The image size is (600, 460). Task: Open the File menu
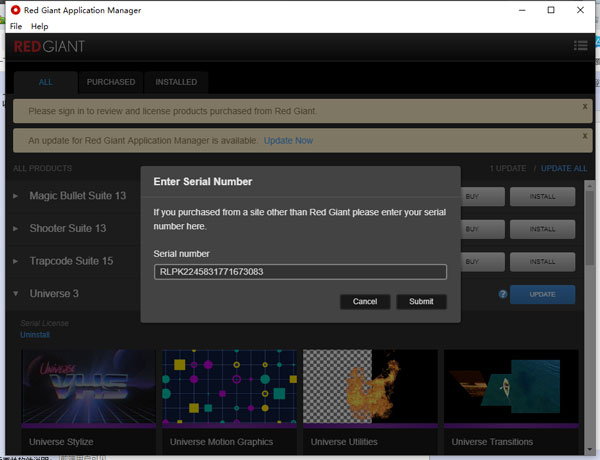pyautogui.click(x=16, y=26)
